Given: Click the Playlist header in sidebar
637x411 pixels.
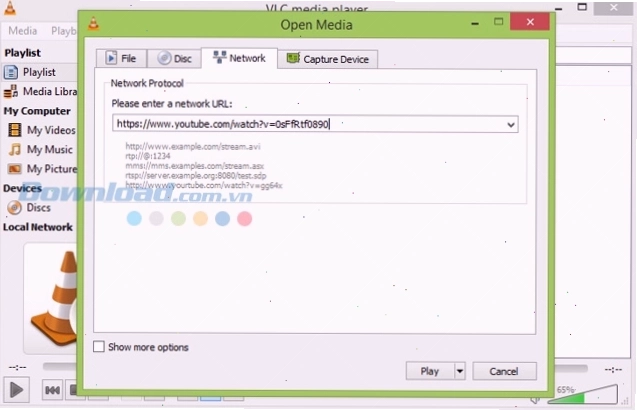Looking at the screenshot, I should point(22,53).
